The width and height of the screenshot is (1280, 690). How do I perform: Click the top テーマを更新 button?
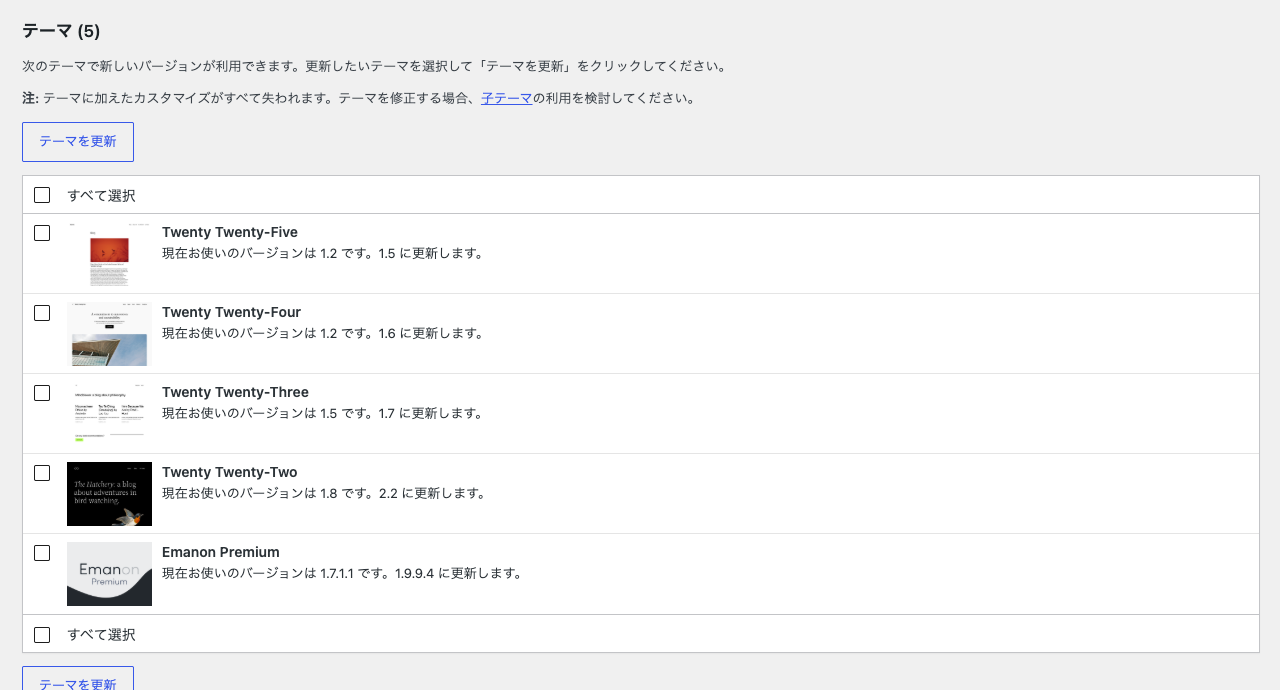78,142
